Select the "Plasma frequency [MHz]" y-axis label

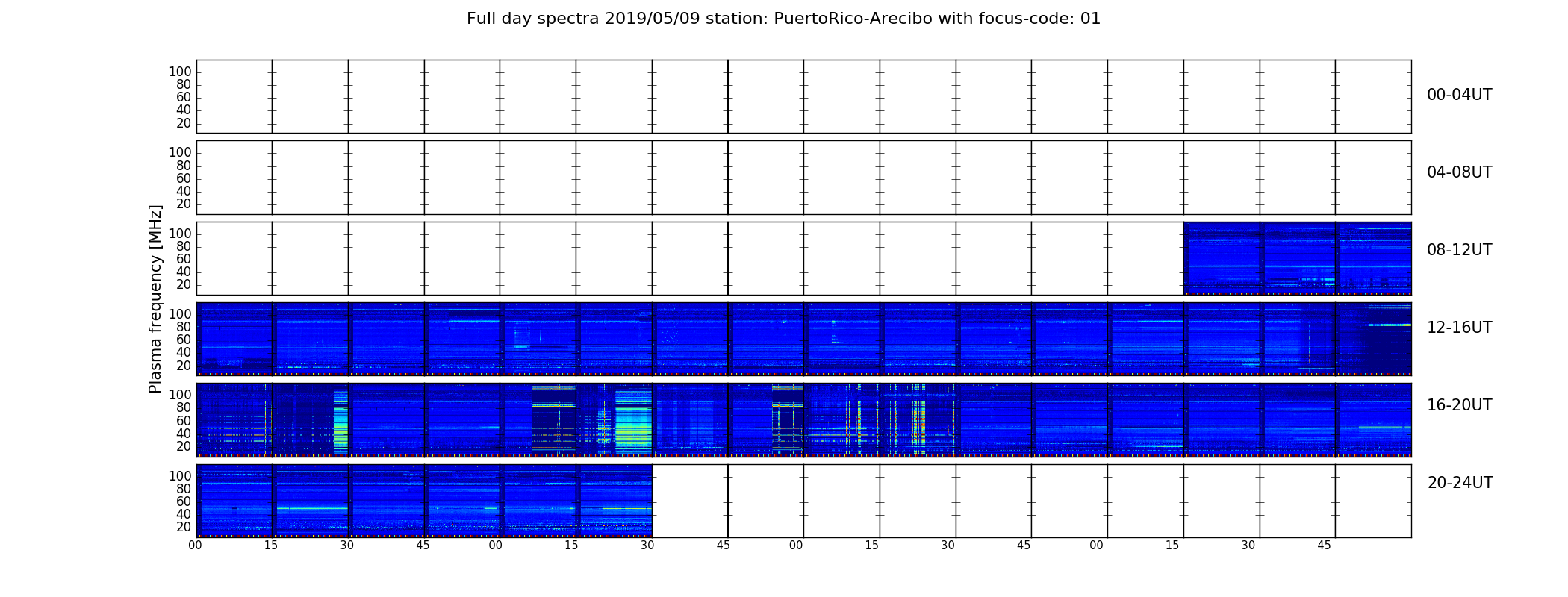(155, 299)
